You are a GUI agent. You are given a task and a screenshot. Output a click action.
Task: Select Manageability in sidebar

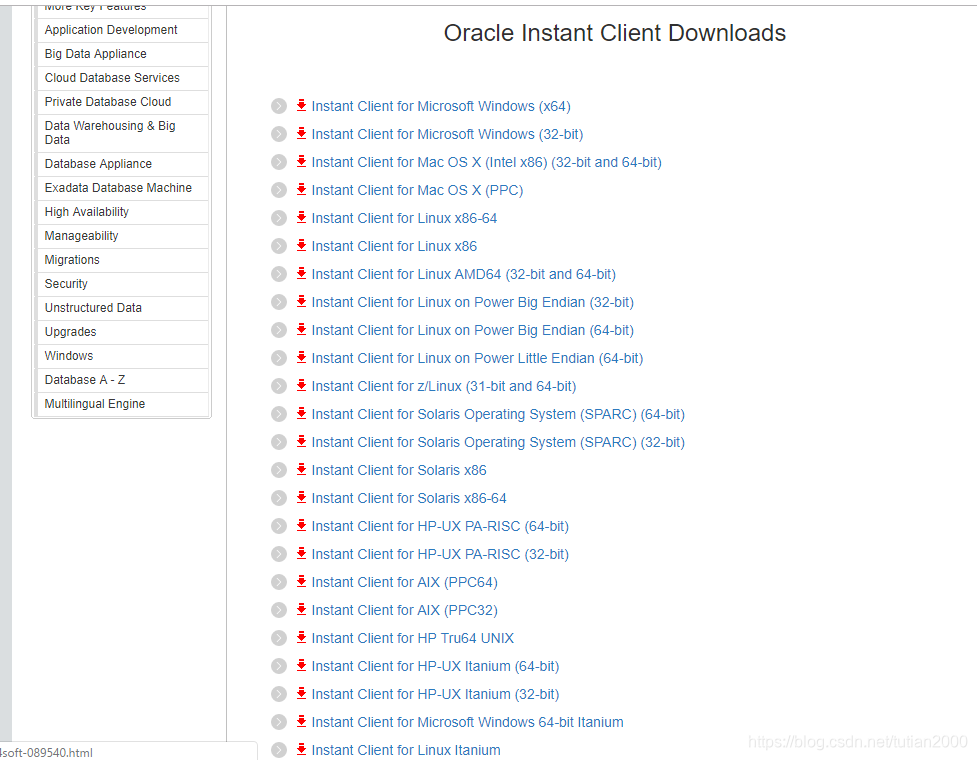[x=123, y=236]
